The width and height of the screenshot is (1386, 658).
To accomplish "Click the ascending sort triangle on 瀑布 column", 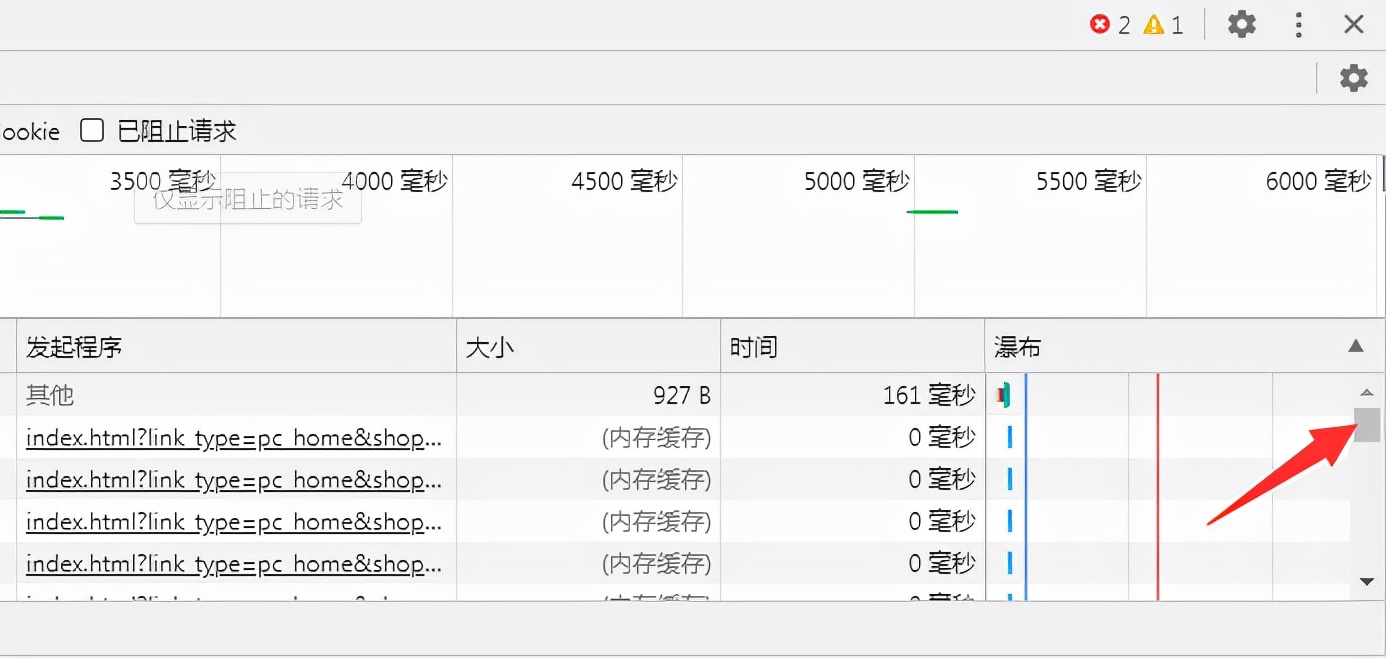I will click(1355, 345).
